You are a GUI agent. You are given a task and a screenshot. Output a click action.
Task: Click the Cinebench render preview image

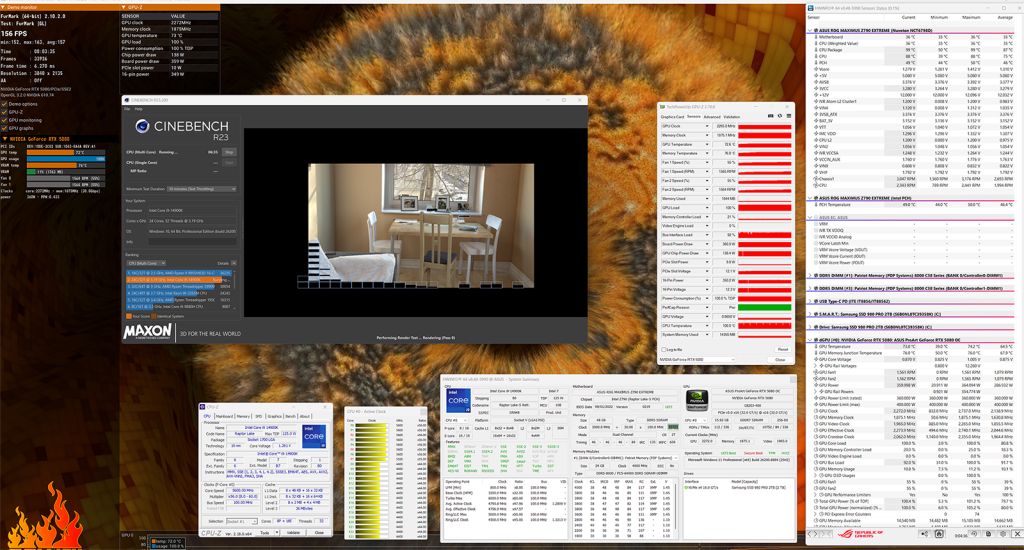click(x=421, y=225)
